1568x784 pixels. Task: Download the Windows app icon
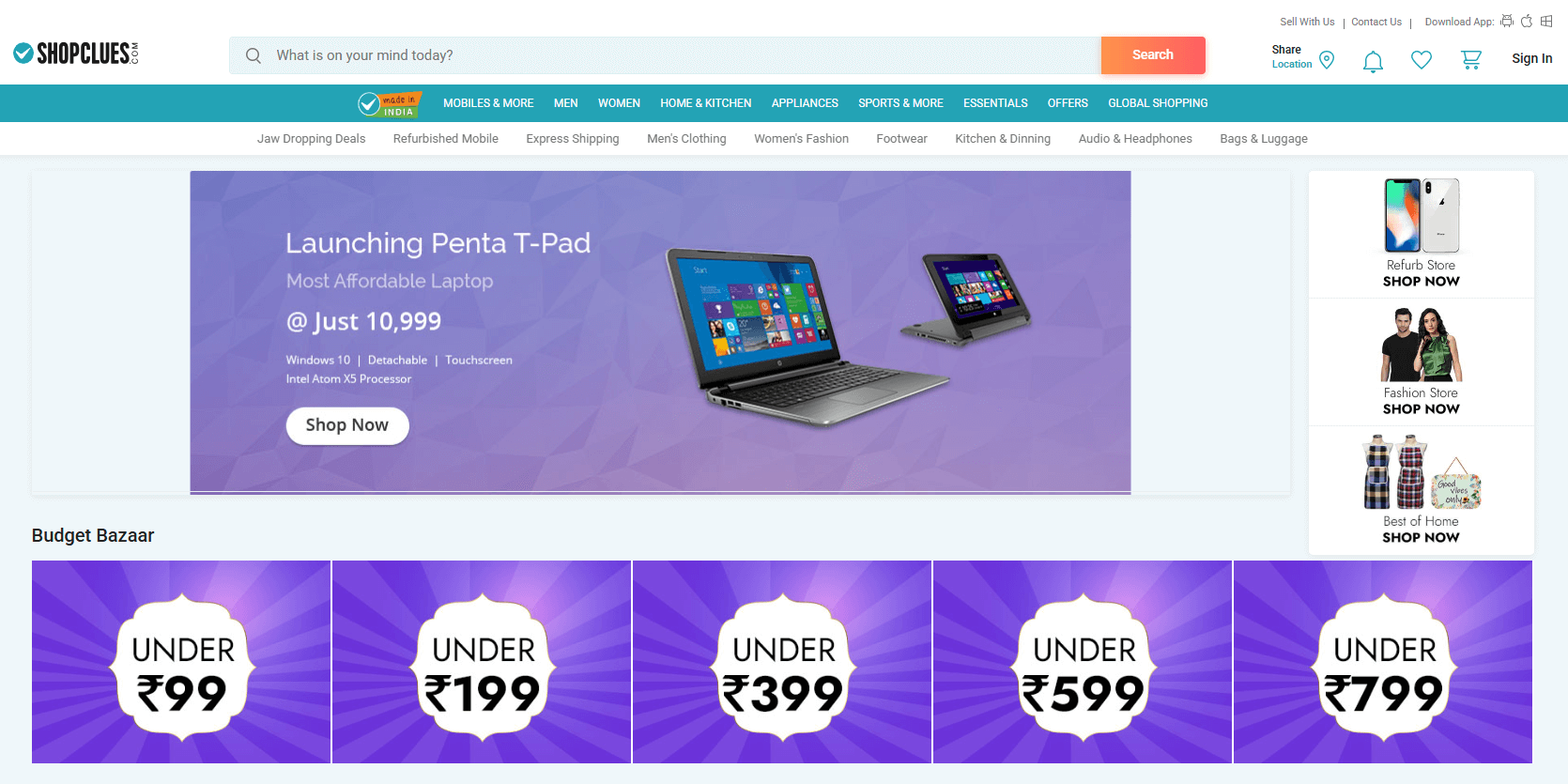coord(1546,21)
